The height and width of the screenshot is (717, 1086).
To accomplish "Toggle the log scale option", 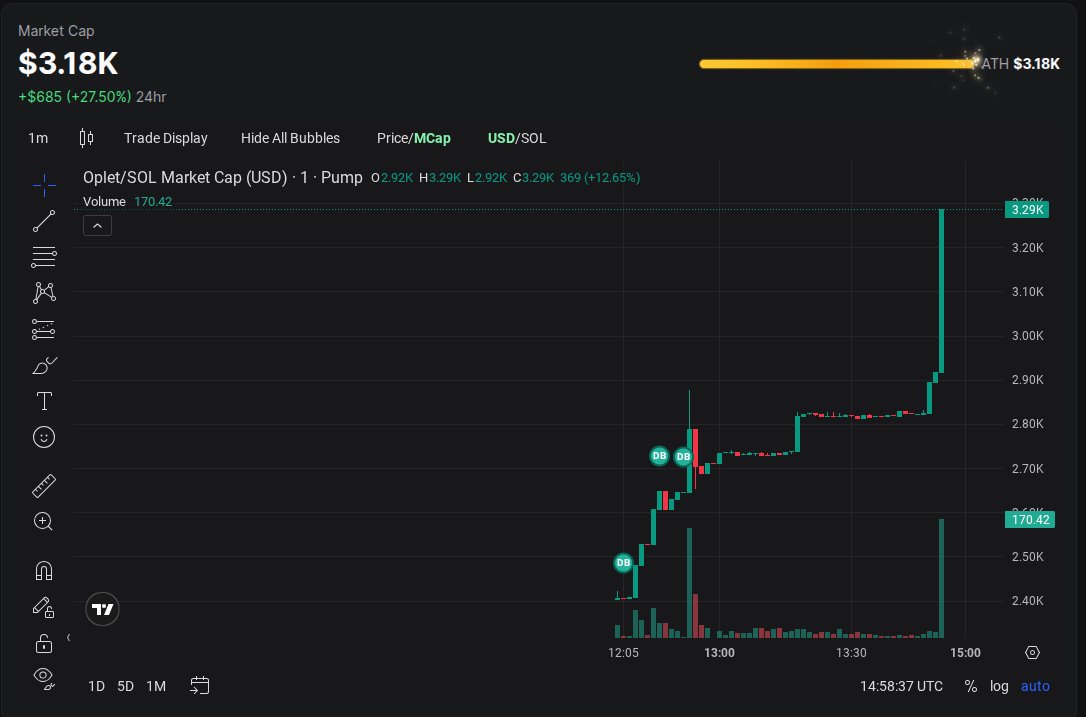I will click(x=999, y=686).
